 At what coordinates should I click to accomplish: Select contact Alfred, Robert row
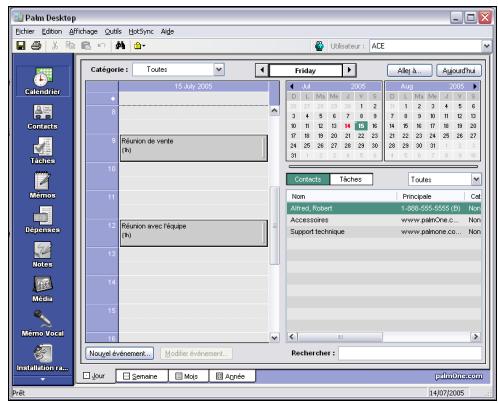(384, 208)
